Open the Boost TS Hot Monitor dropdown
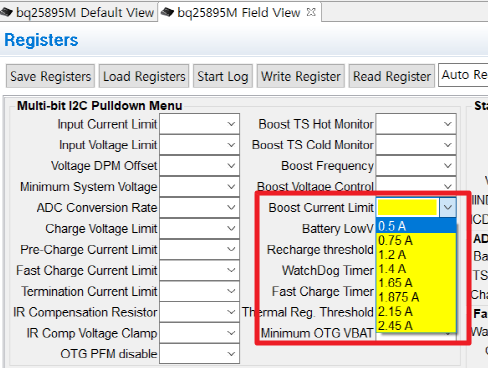 416,124
